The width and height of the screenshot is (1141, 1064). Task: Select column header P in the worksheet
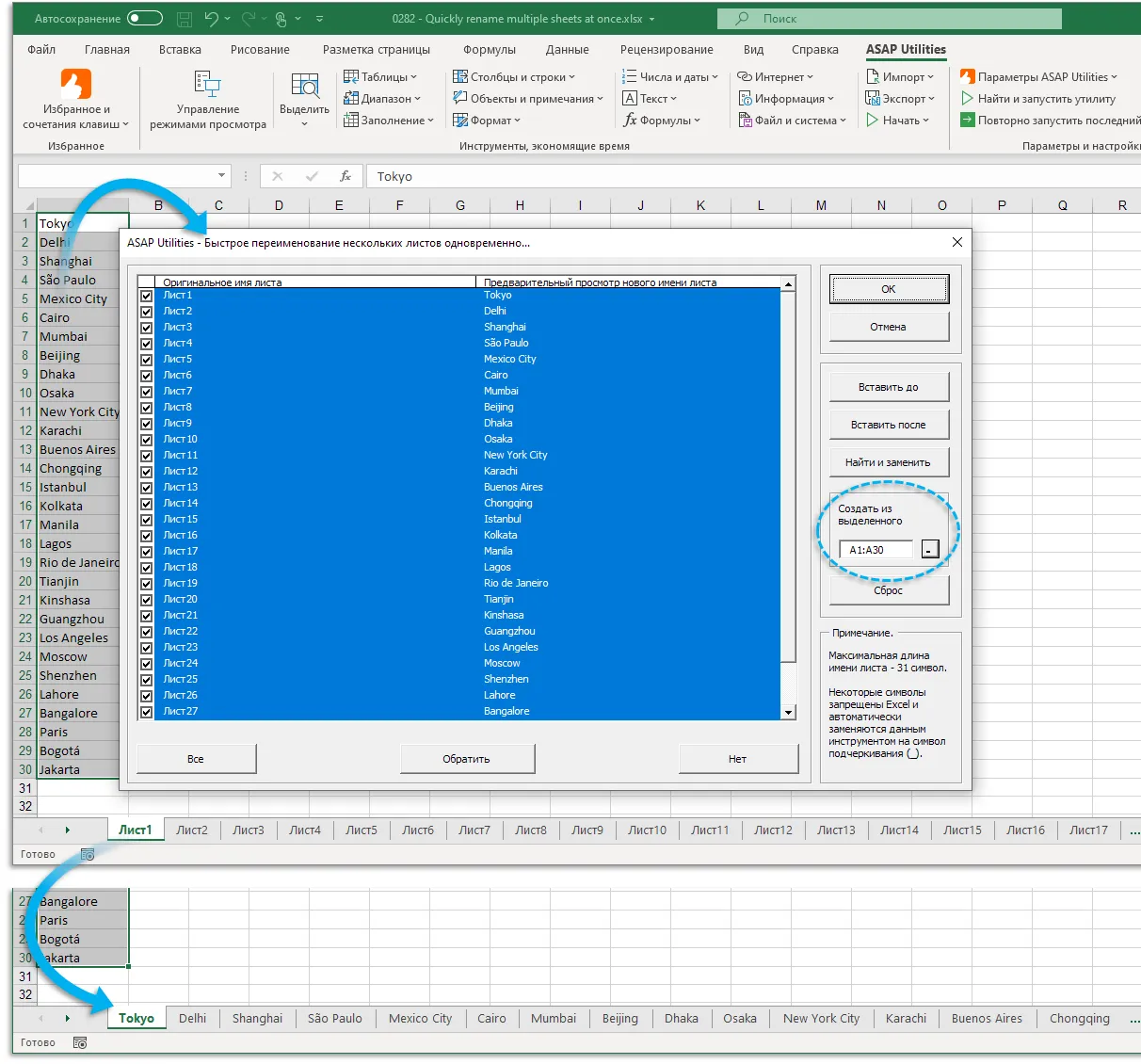(1002, 205)
